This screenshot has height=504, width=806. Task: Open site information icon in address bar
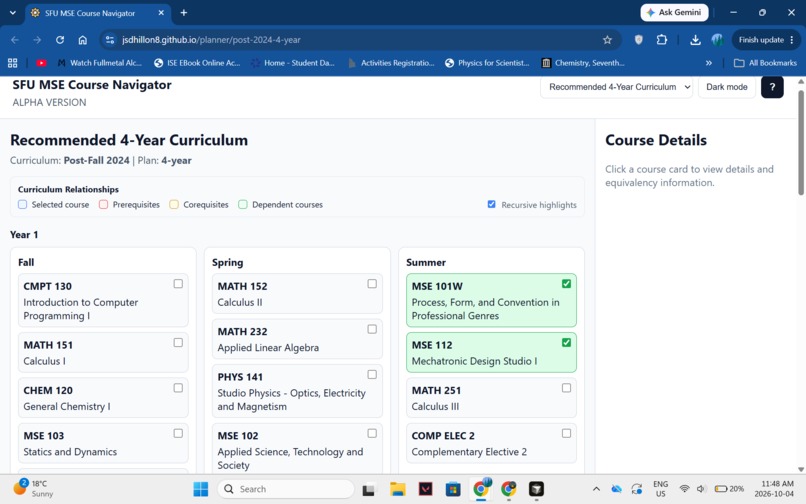(109, 40)
